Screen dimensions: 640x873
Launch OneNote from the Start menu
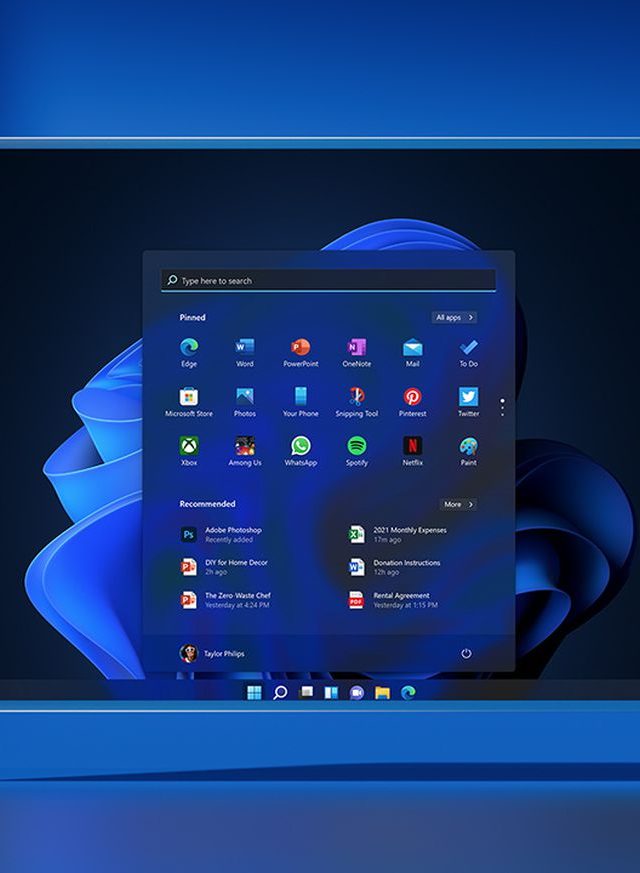tap(357, 348)
